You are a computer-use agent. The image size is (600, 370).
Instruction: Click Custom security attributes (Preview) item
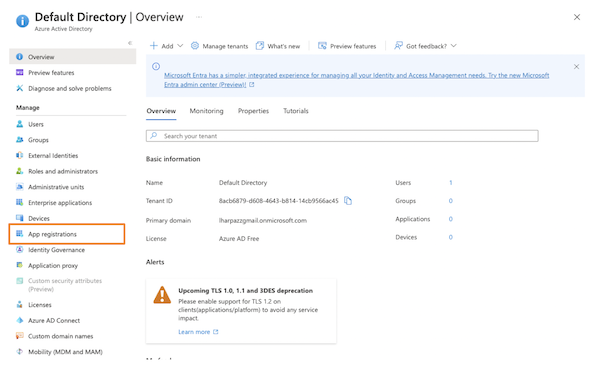65,285
